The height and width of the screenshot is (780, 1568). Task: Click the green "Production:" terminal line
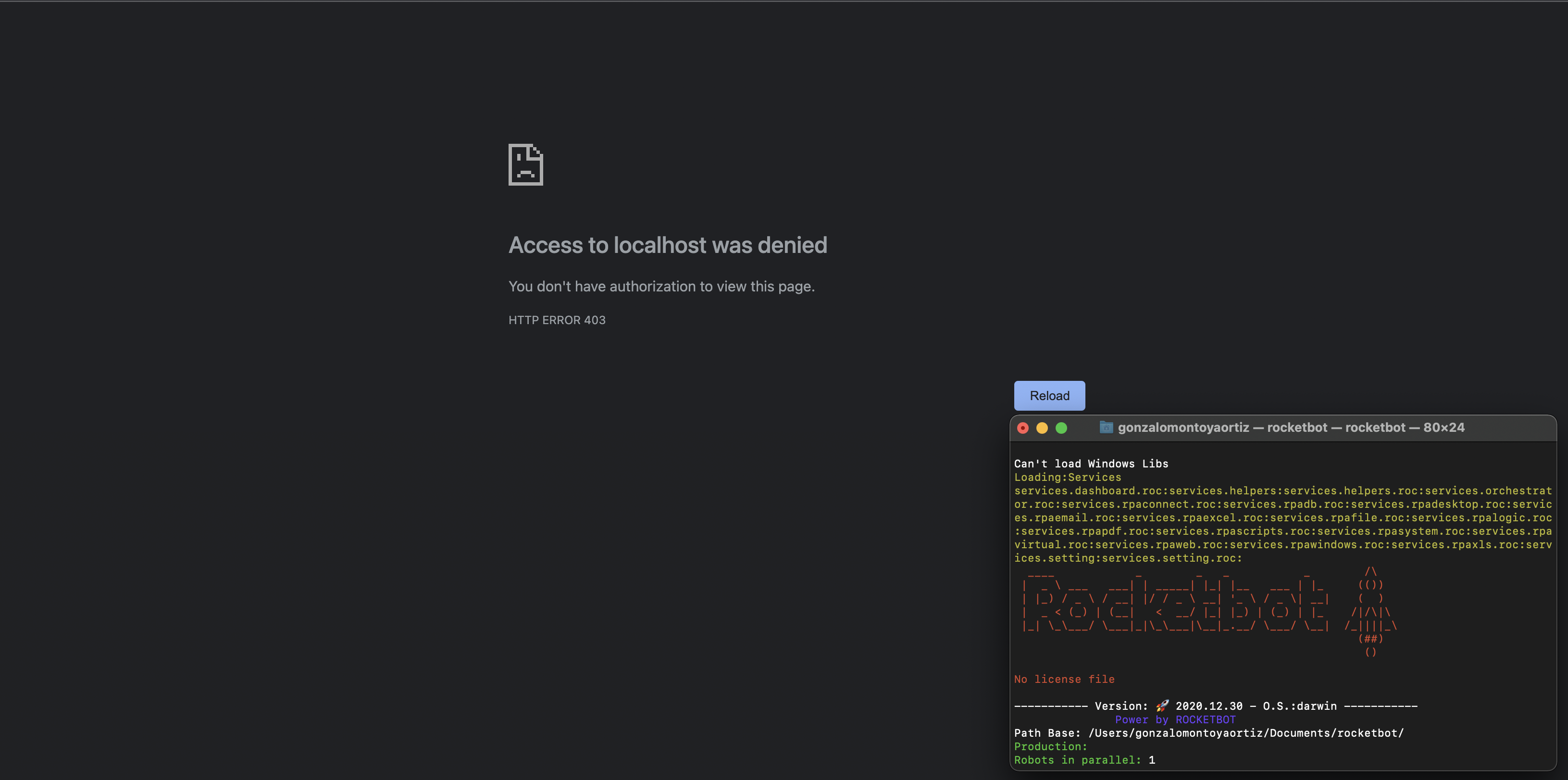tap(1050, 746)
